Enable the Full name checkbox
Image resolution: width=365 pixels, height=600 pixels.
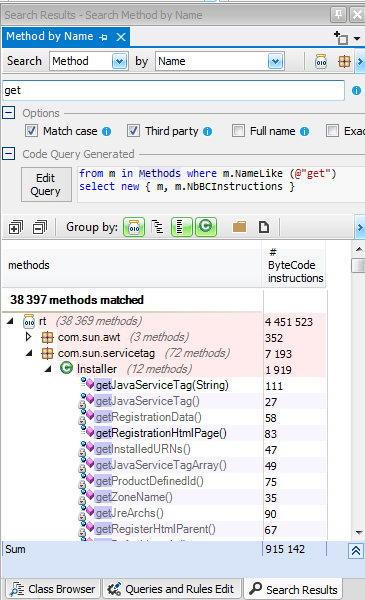pos(238,131)
